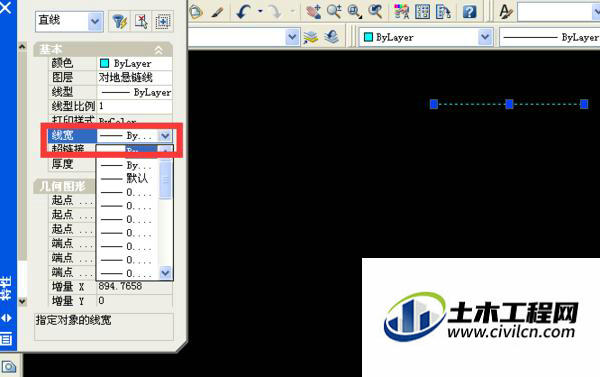The width and height of the screenshot is (600, 377).
Task: Click the 增量 Y value field
Action: pos(134,301)
